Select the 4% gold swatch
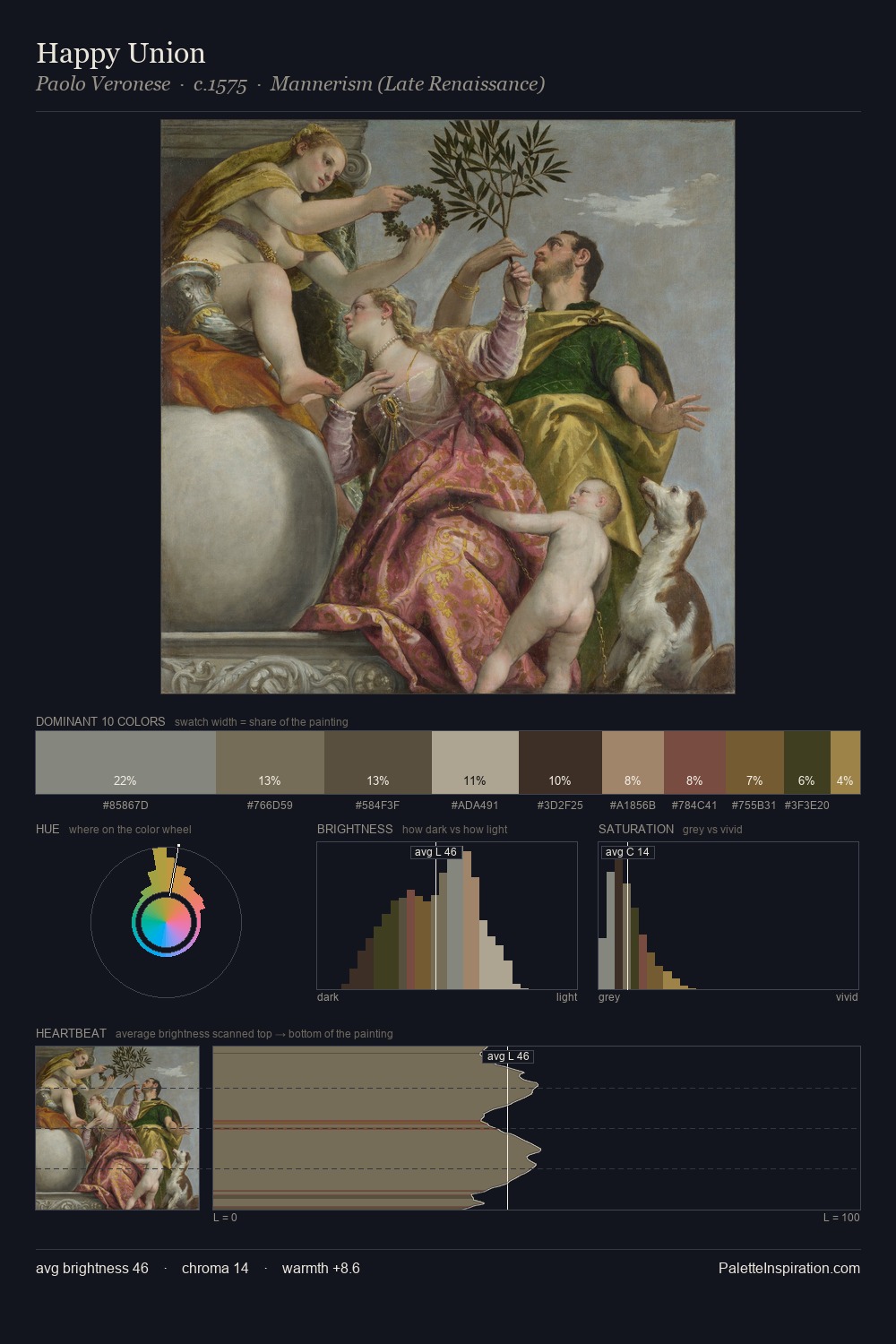896x1344 pixels. (x=846, y=762)
